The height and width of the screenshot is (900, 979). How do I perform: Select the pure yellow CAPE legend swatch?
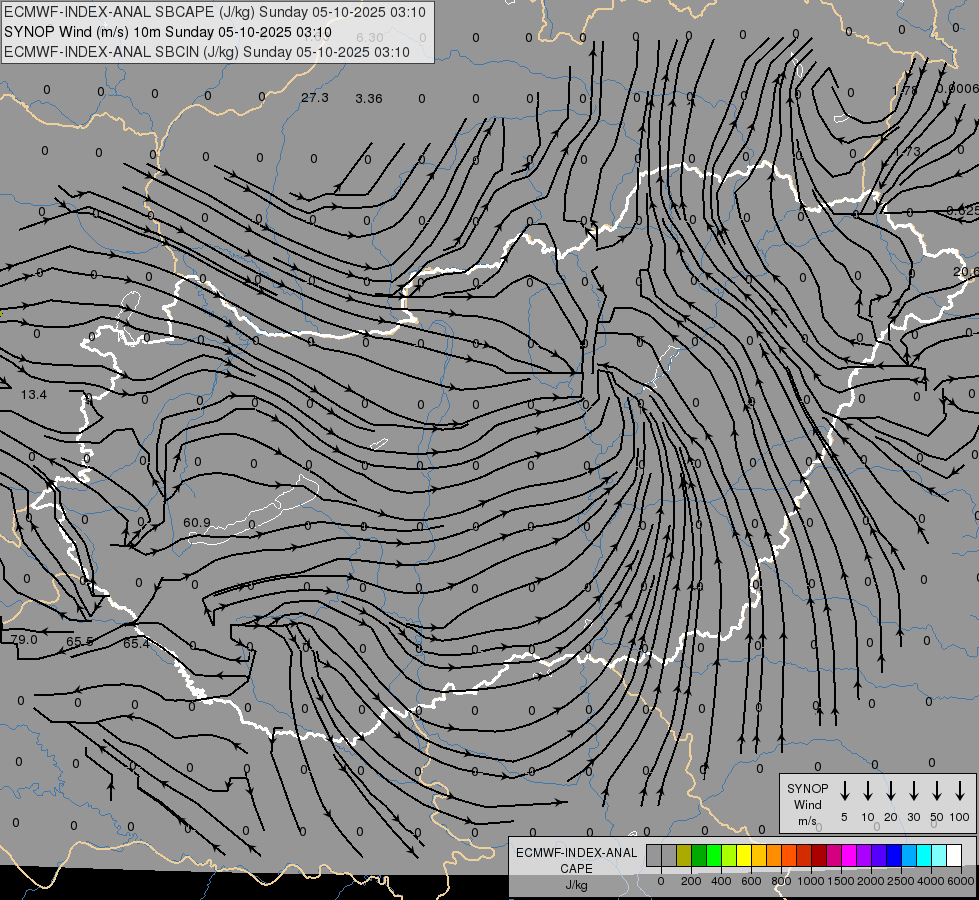744,855
